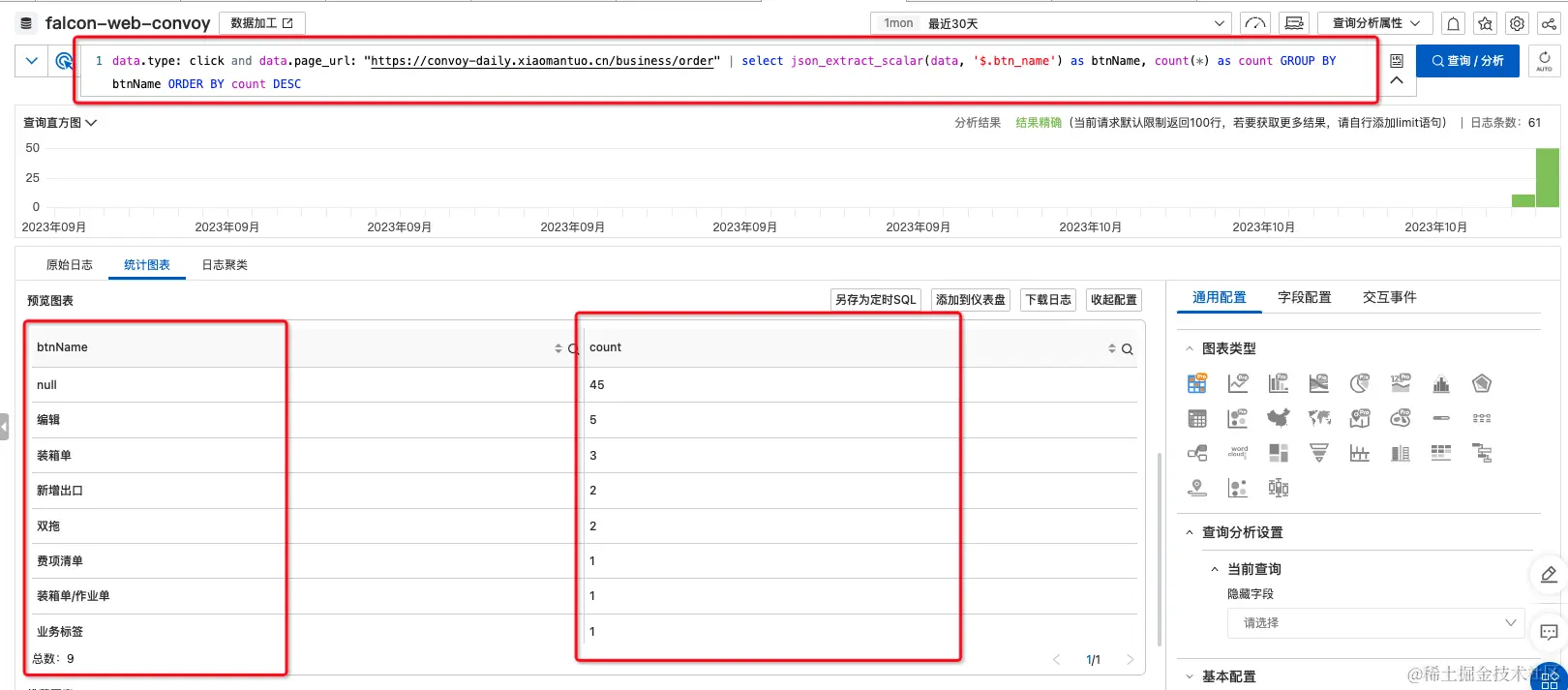Expand the 基本配置 section
Image resolution: width=1568 pixels, height=690 pixels.
tap(1190, 676)
